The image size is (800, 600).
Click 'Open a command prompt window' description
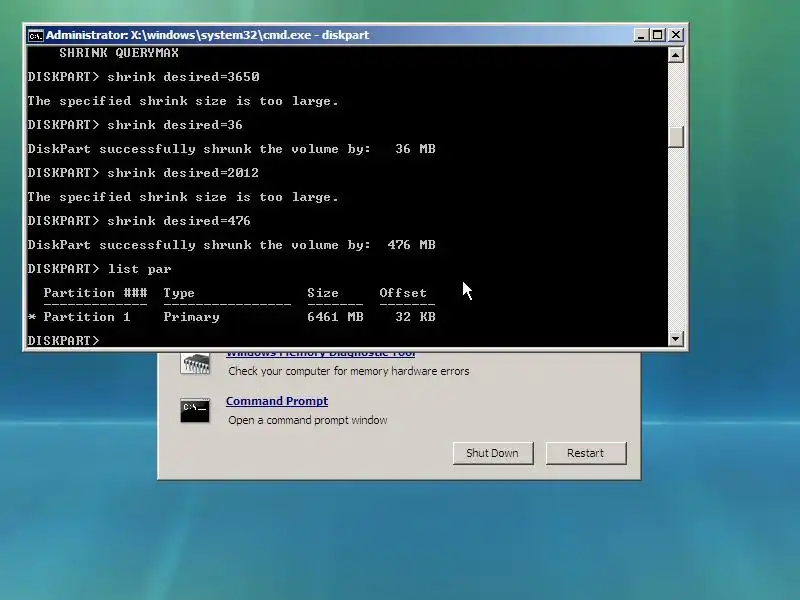tap(308, 420)
